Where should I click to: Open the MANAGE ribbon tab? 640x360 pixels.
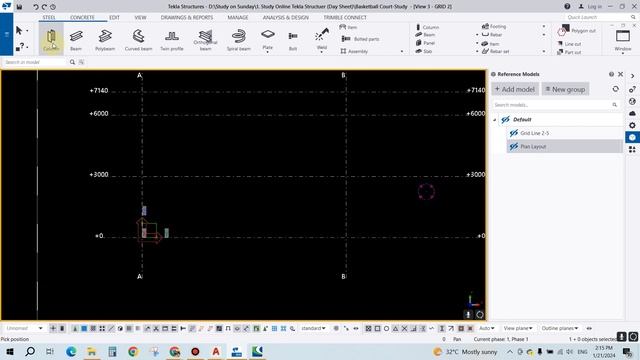(x=238, y=18)
